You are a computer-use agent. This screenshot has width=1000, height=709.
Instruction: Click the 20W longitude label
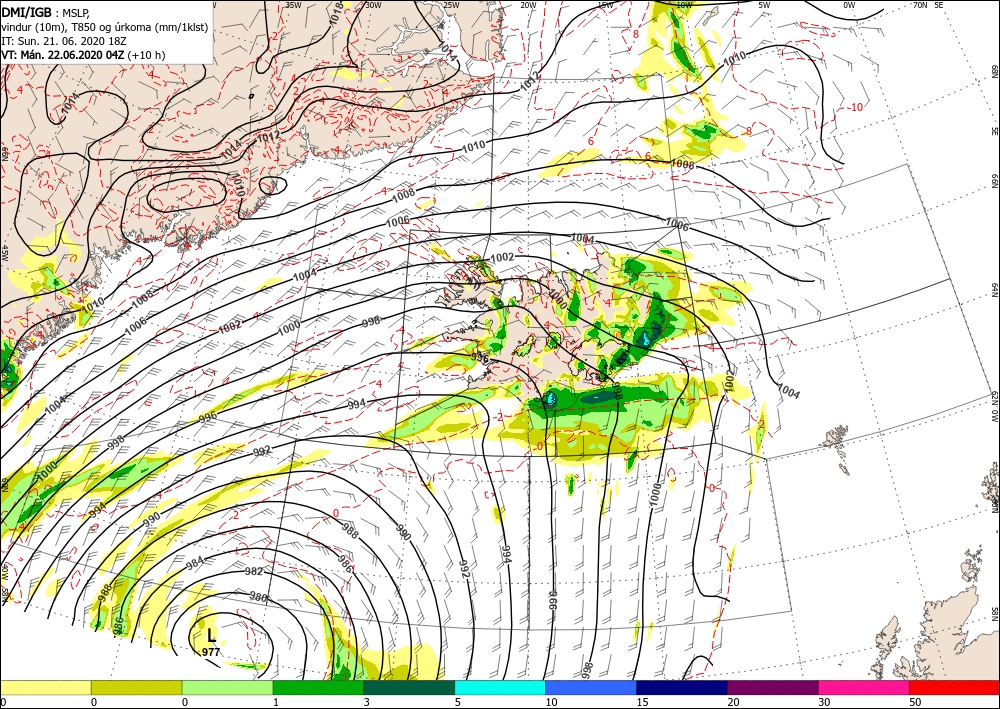click(528, 5)
